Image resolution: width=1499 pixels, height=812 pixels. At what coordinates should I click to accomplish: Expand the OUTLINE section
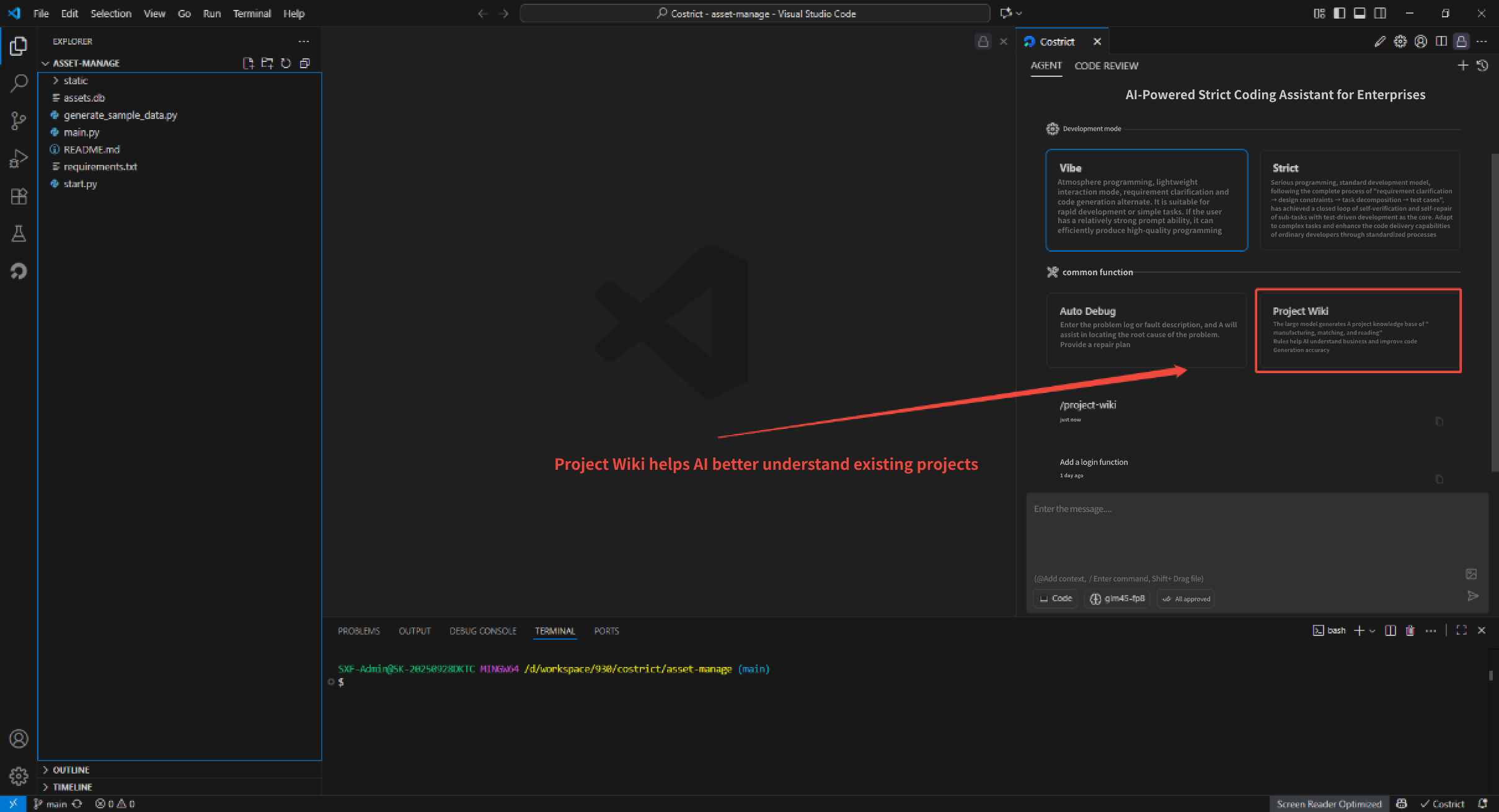[x=71, y=770]
